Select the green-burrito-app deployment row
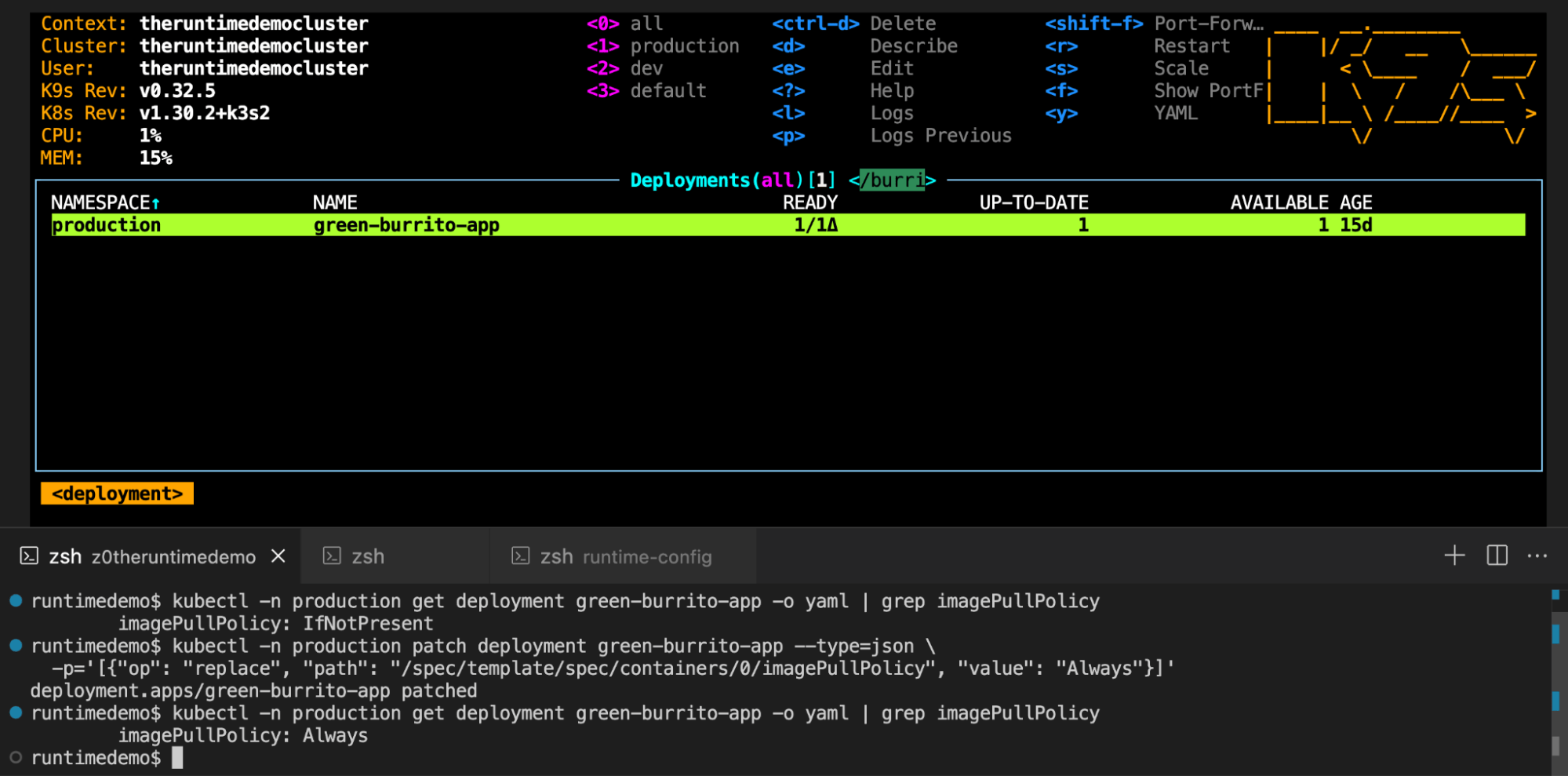Viewport: 1568px width, 776px height. click(x=788, y=225)
